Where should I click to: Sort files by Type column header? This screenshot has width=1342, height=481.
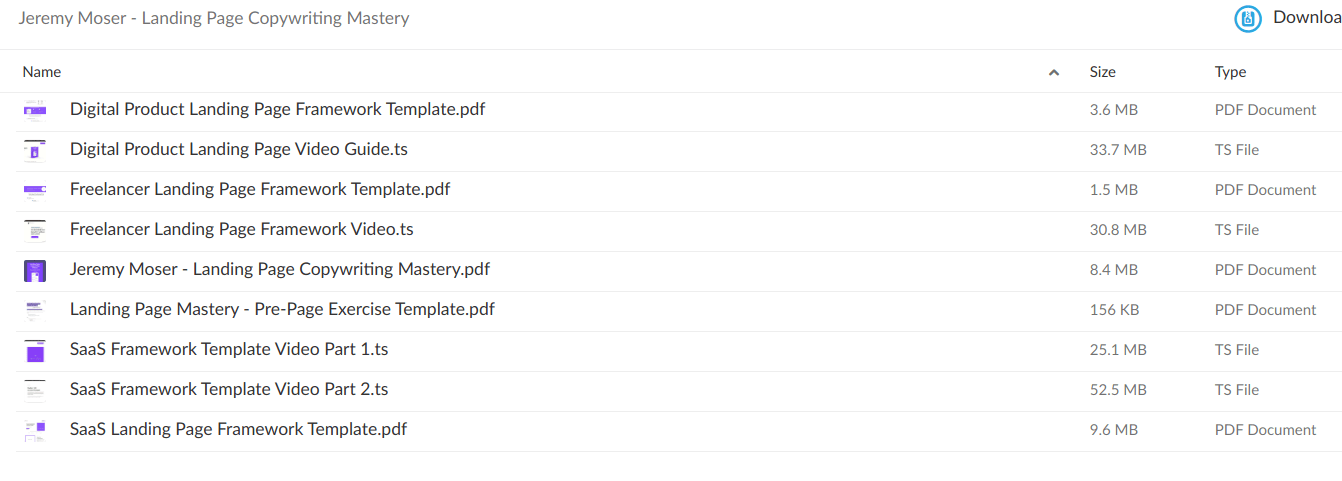[1230, 72]
